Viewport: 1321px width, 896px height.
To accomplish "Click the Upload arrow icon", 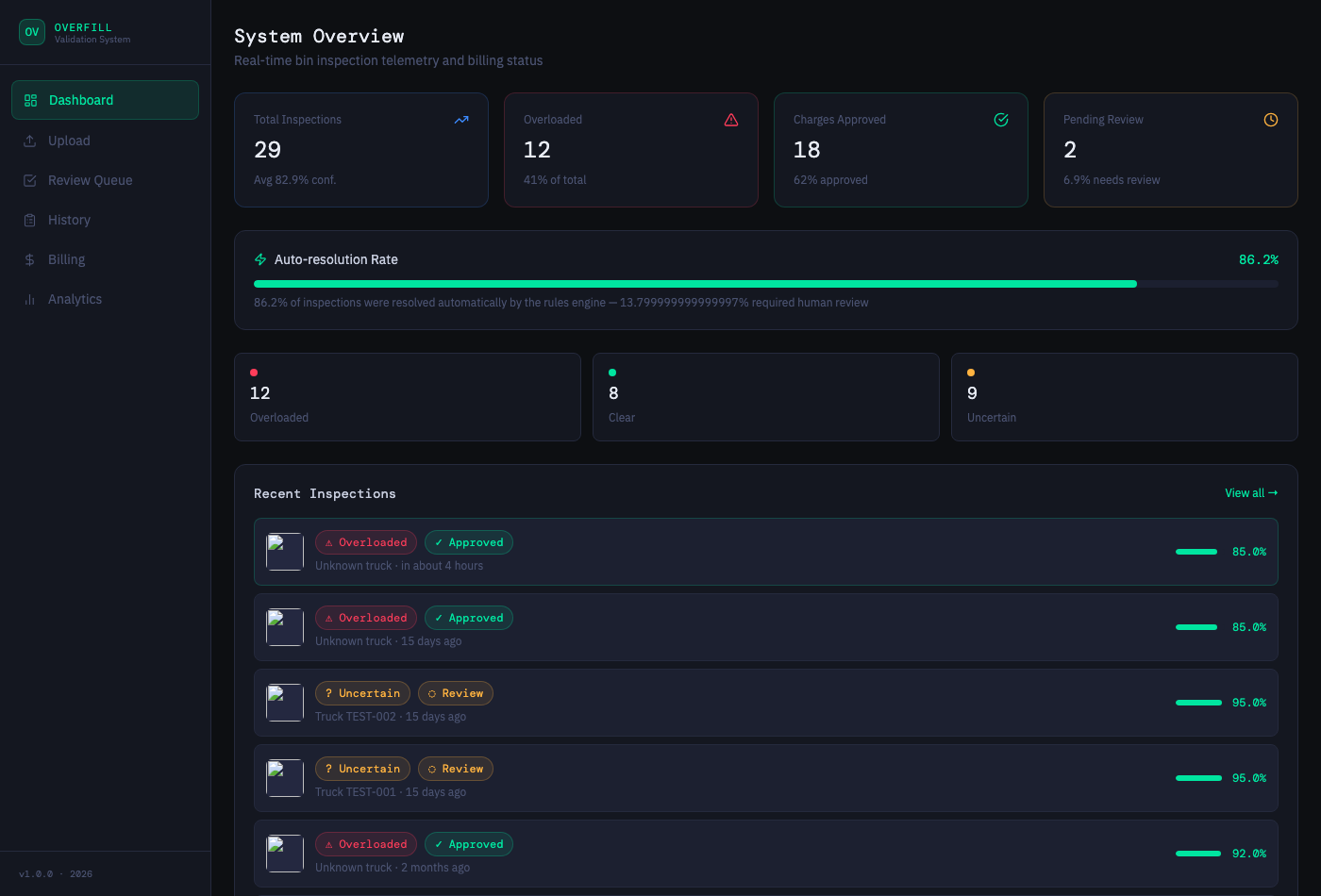I will click(30, 141).
